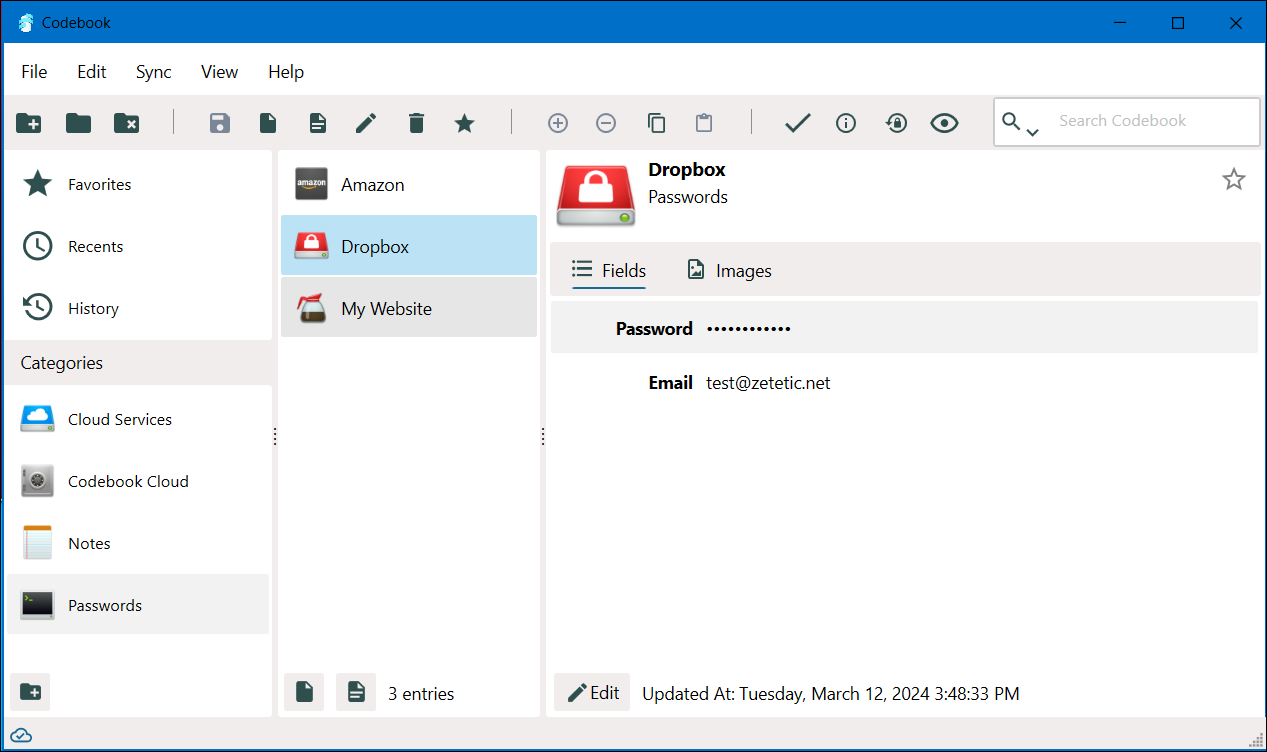Click the Dropbox title in detail header
The height and width of the screenshot is (752, 1267).
pyautogui.click(x=687, y=169)
